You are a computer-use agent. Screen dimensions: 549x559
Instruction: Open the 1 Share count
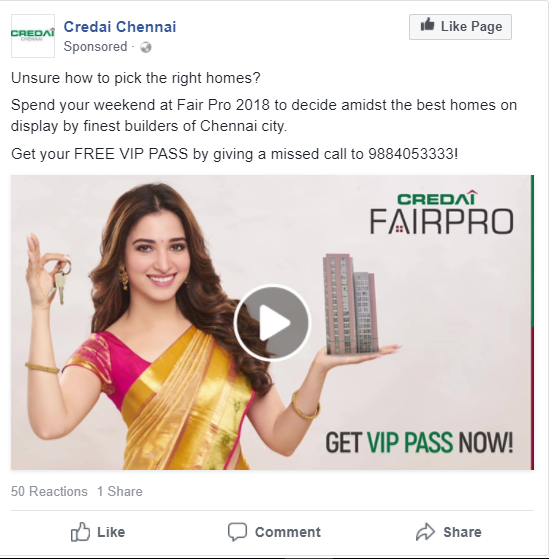pyautogui.click(x=120, y=491)
